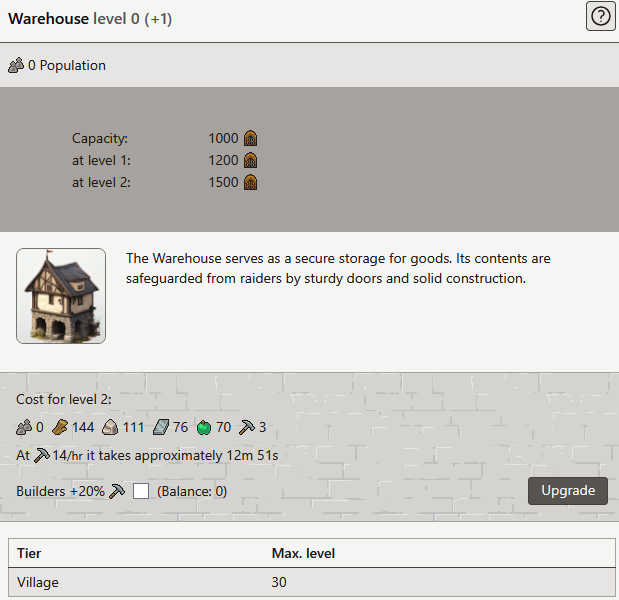
Task: Click the hammer icon before 14/hr
Action: 41,456
